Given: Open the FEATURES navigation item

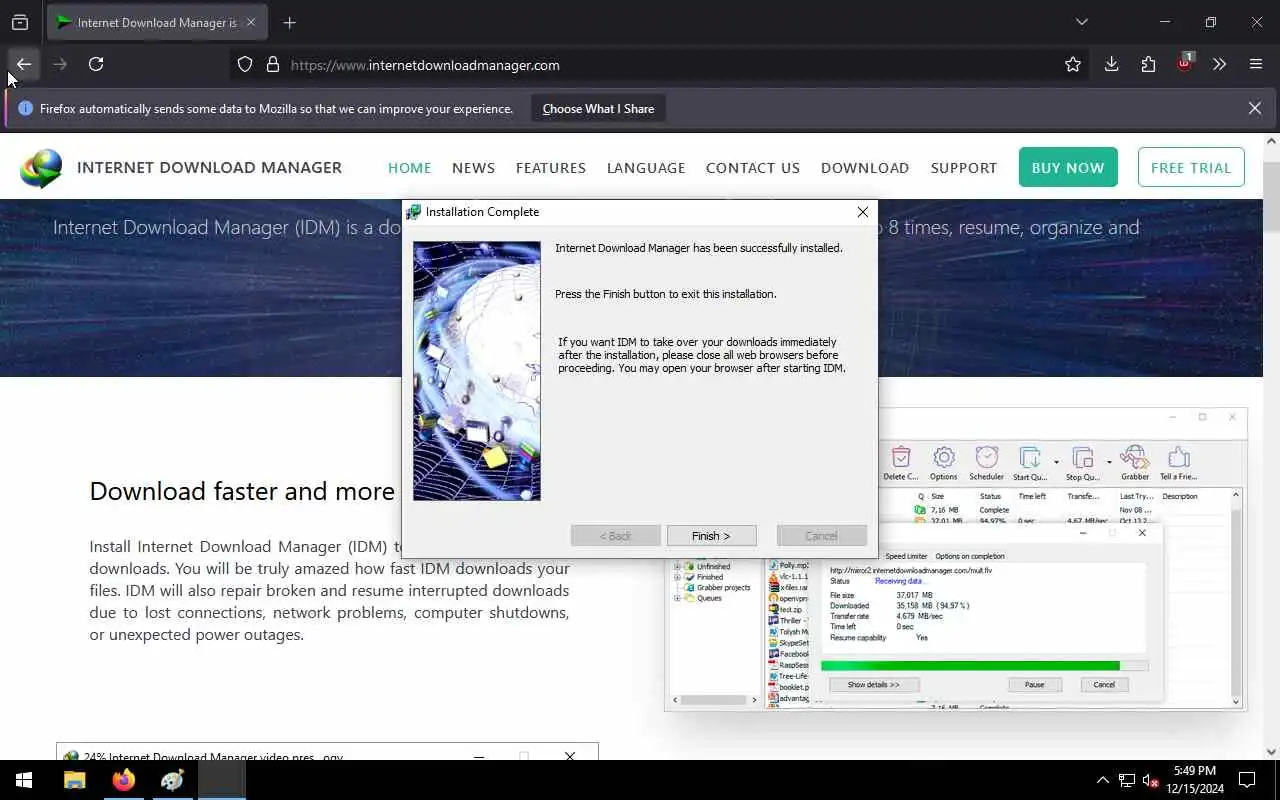Looking at the screenshot, I should [x=551, y=168].
